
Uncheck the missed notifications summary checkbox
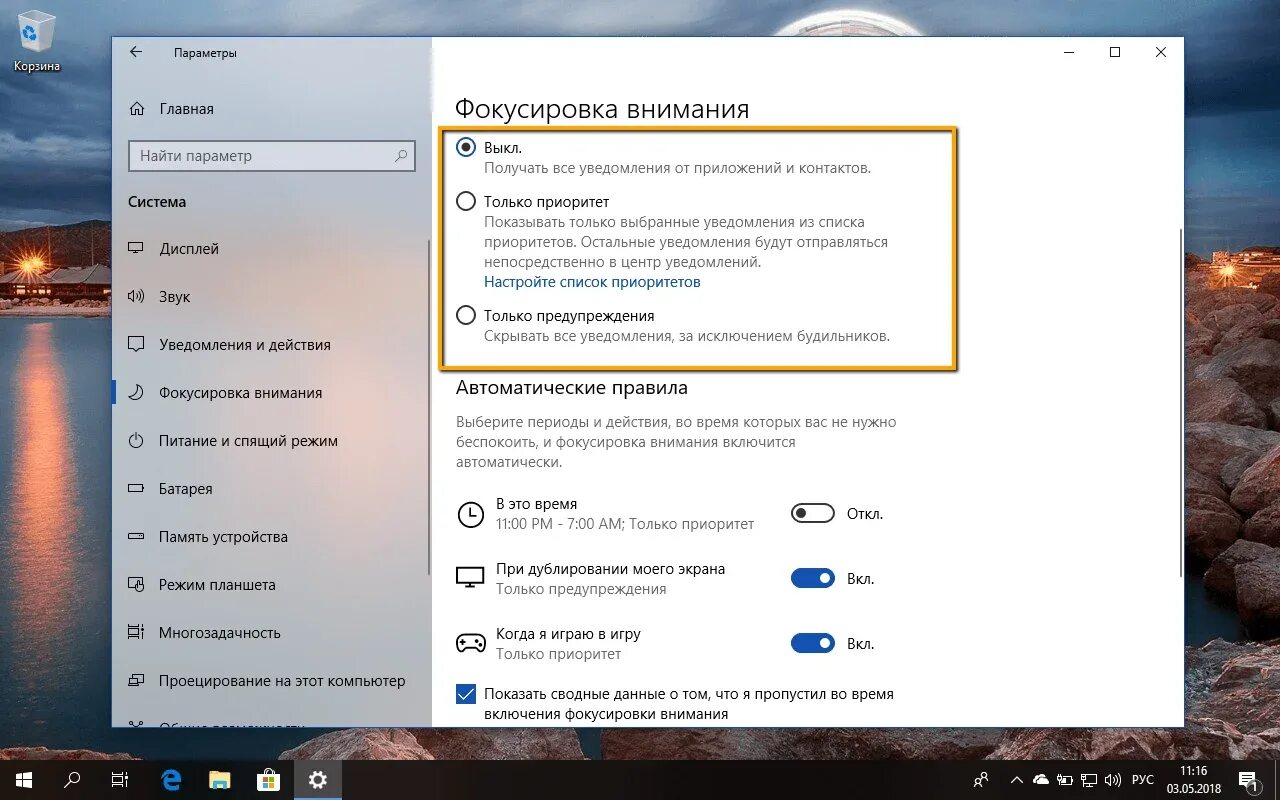click(466, 693)
